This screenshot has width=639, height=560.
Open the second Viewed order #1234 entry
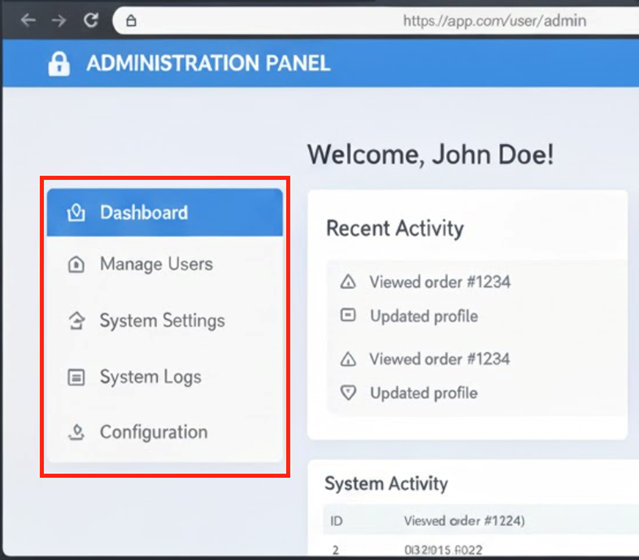pyautogui.click(x=439, y=359)
